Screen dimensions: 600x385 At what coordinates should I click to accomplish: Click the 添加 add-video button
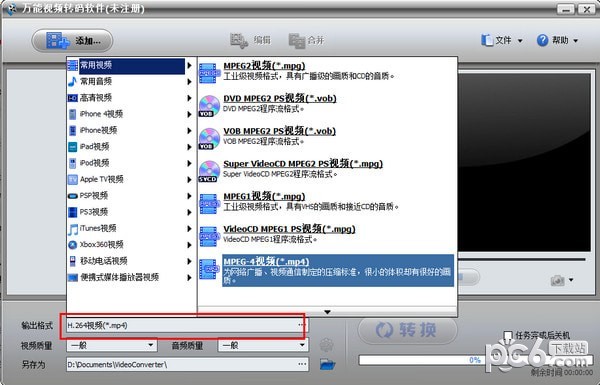[72, 41]
